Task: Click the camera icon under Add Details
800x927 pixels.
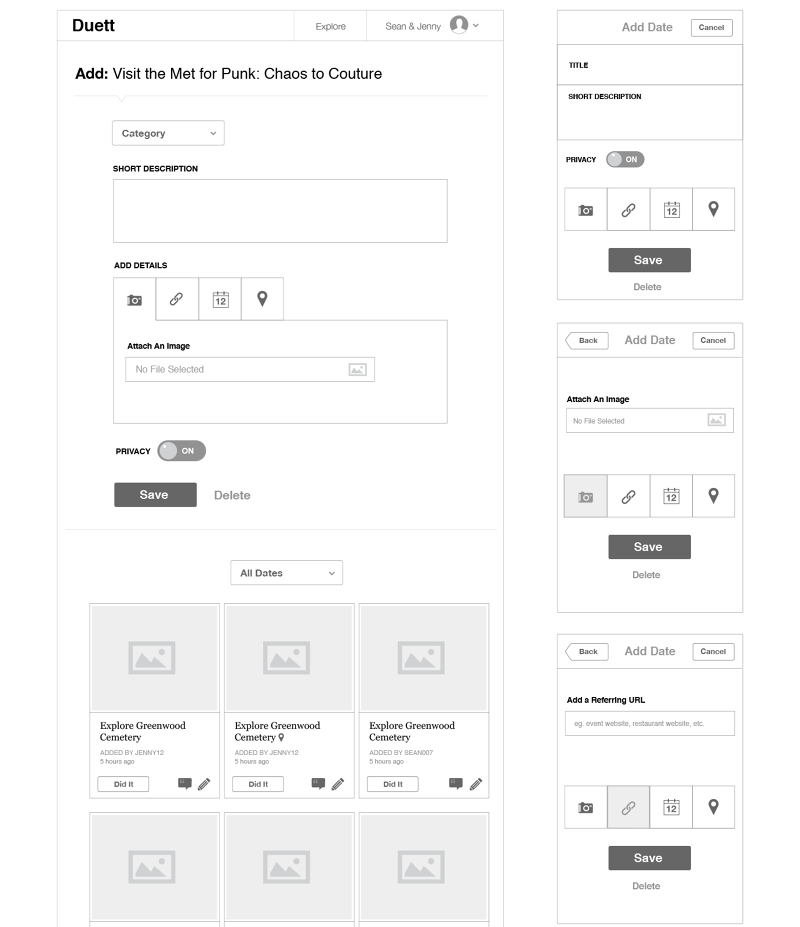Action: (134, 299)
